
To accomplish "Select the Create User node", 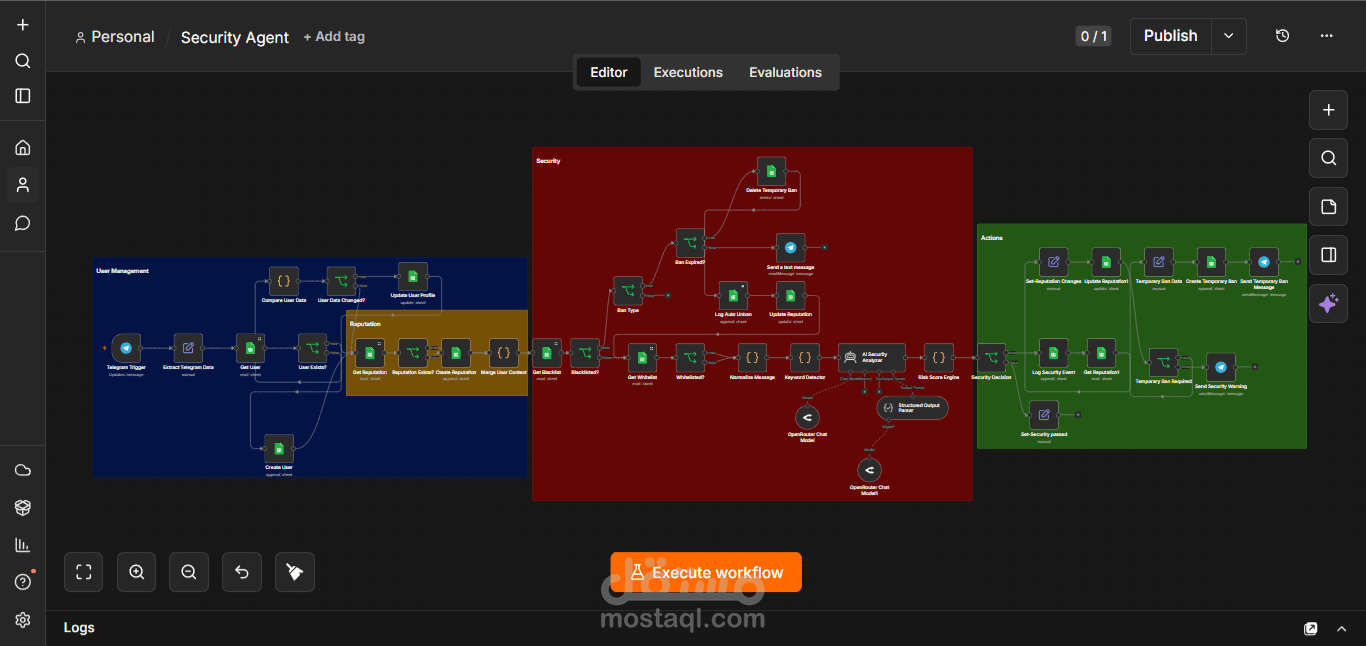I will 279,449.
